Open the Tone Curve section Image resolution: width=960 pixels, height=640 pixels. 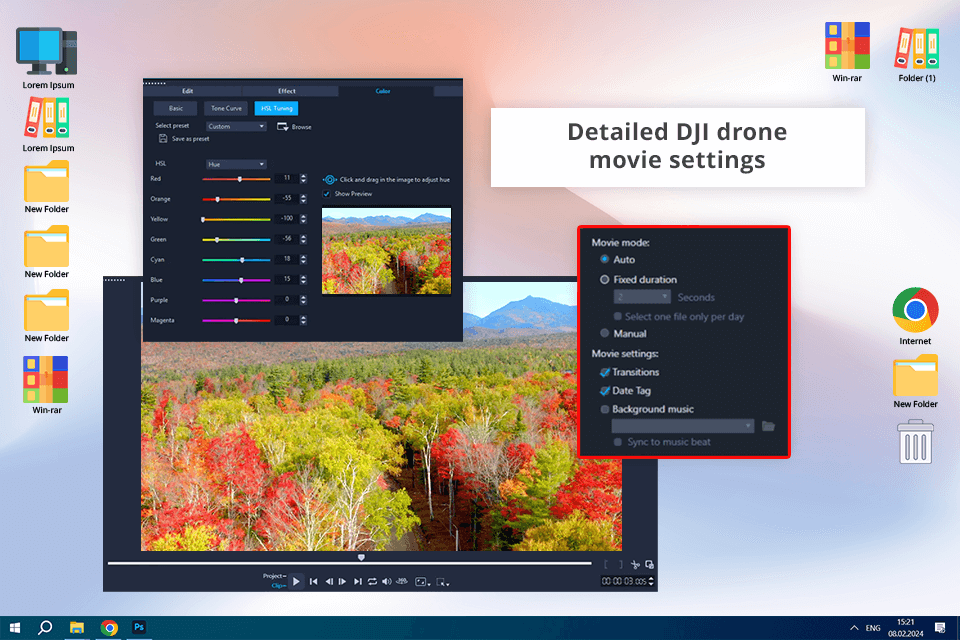point(226,108)
